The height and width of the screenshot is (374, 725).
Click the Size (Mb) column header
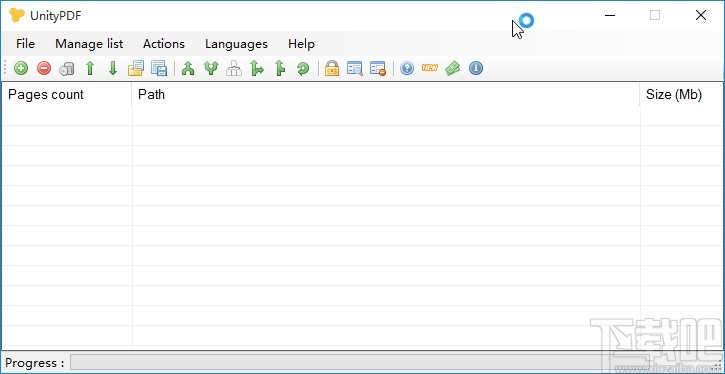pos(682,94)
